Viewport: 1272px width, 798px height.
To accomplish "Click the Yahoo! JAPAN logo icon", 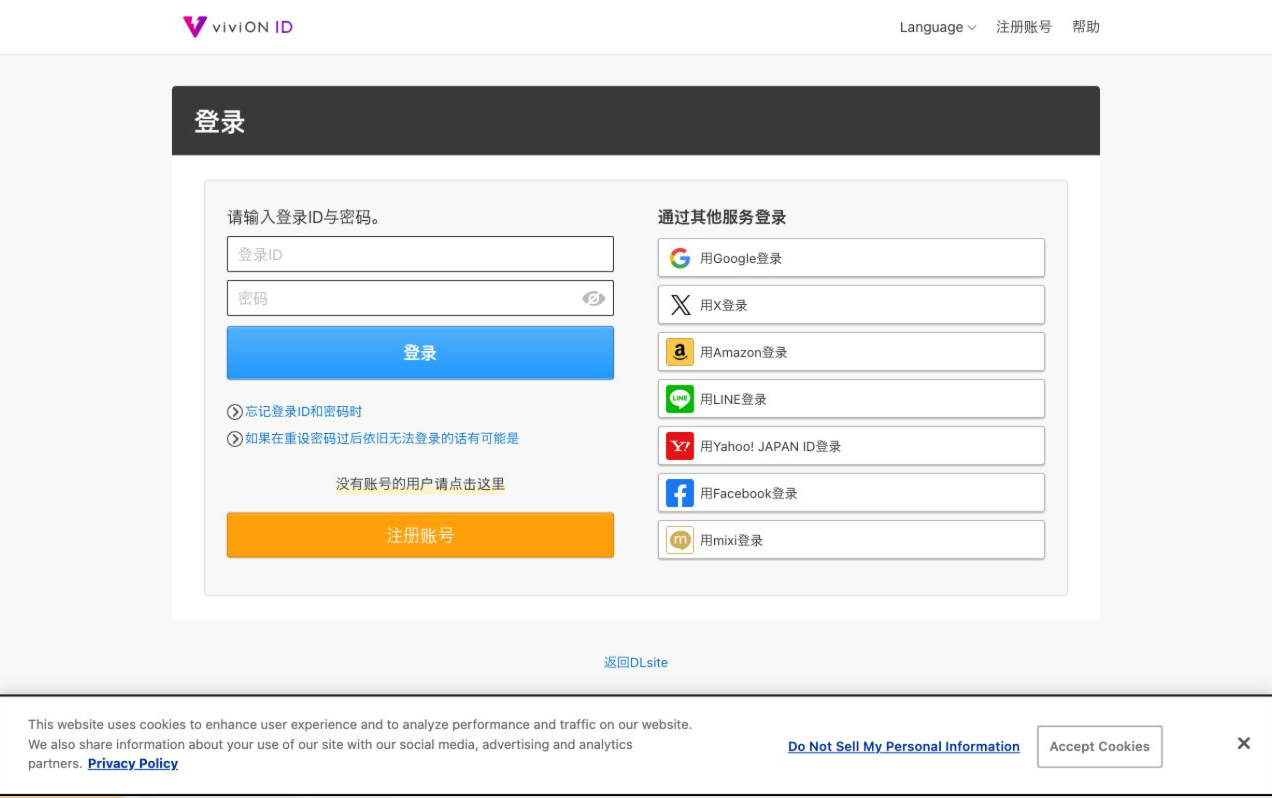I will point(680,446).
